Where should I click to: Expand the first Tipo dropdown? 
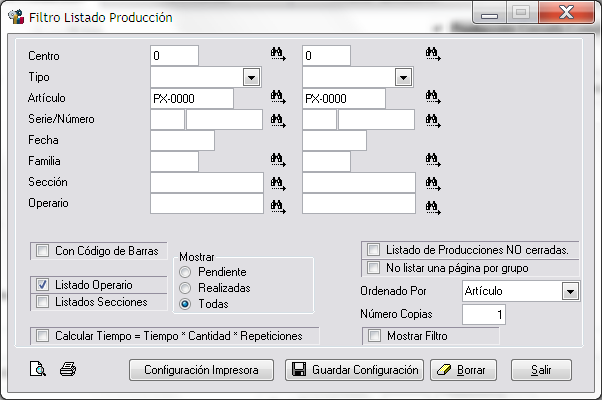(x=251, y=77)
